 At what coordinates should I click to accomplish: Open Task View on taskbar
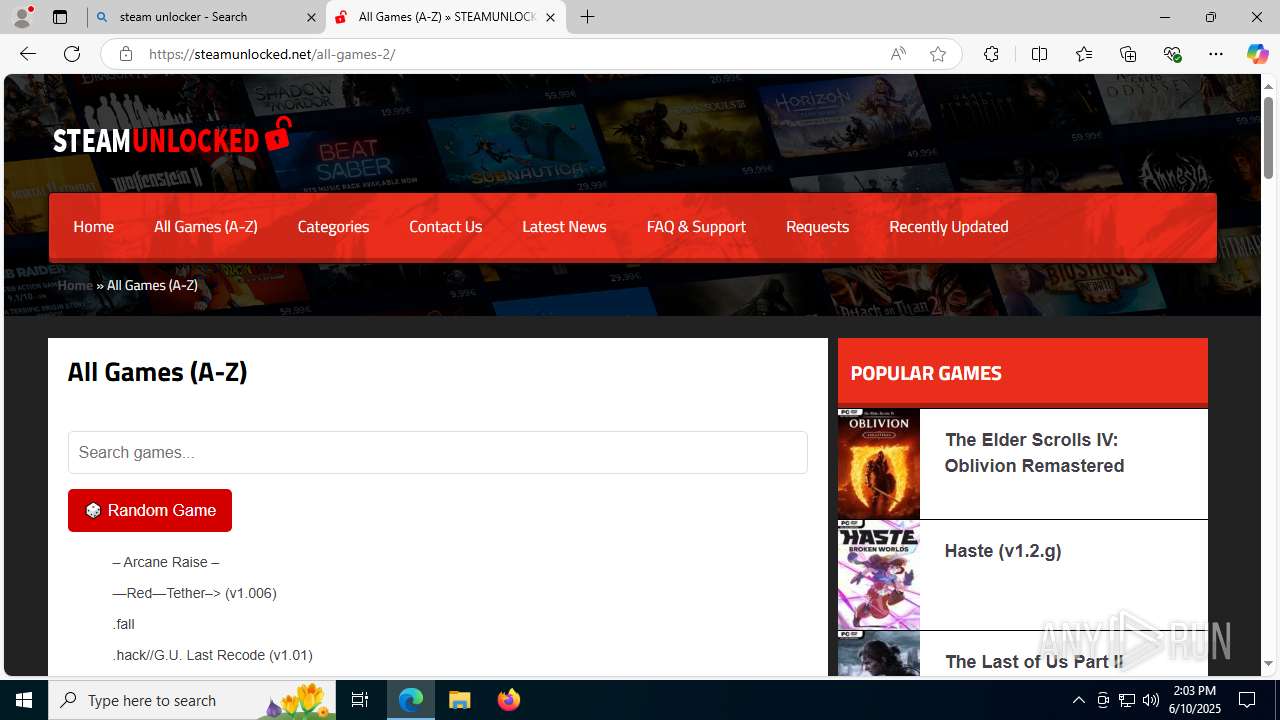[360, 700]
